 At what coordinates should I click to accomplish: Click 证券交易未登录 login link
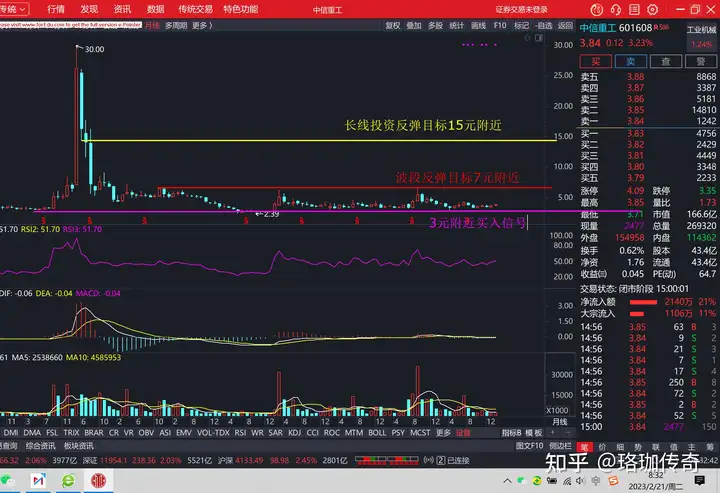(522, 9)
